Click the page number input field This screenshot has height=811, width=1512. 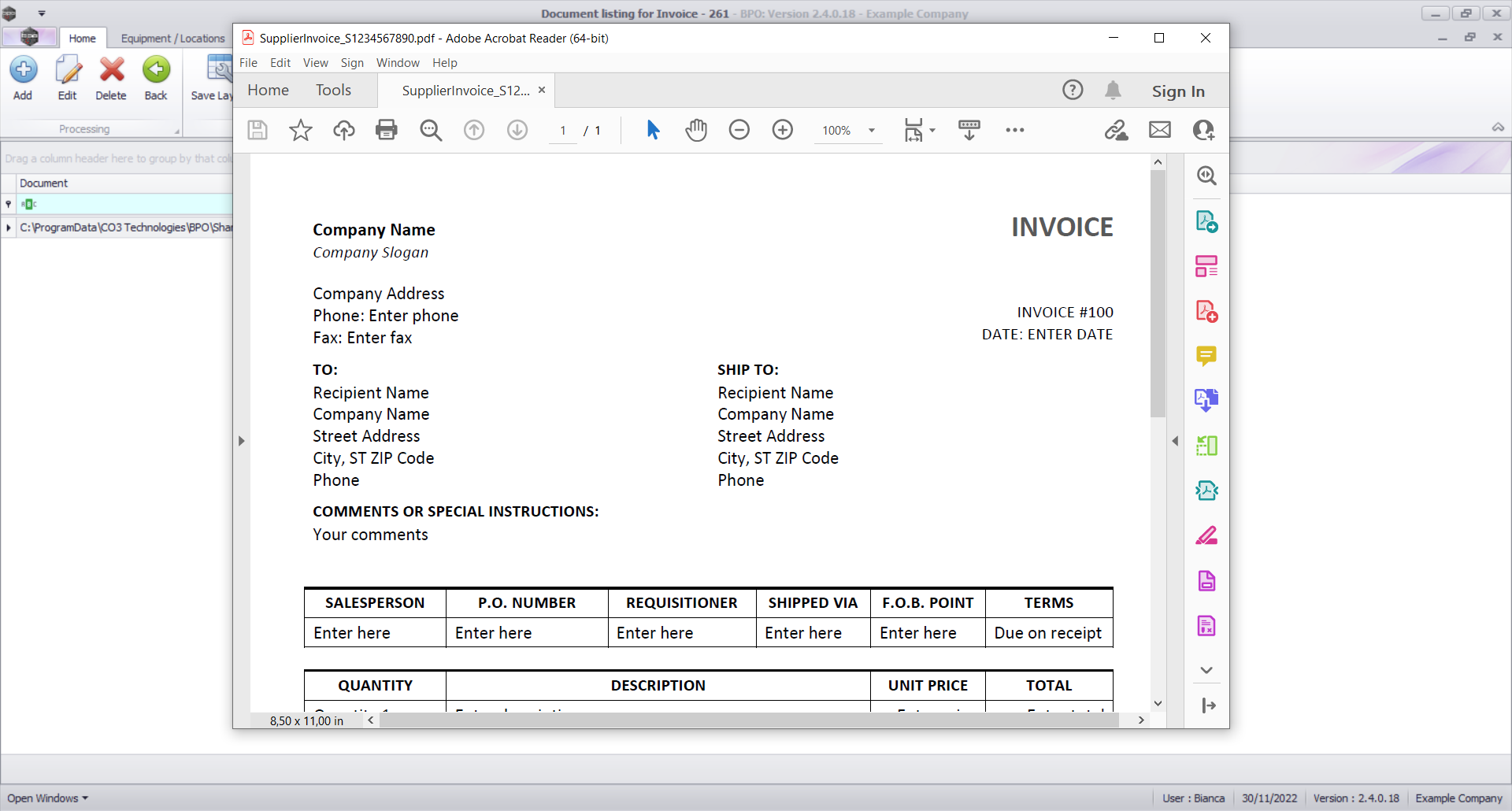click(x=563, y=131)
